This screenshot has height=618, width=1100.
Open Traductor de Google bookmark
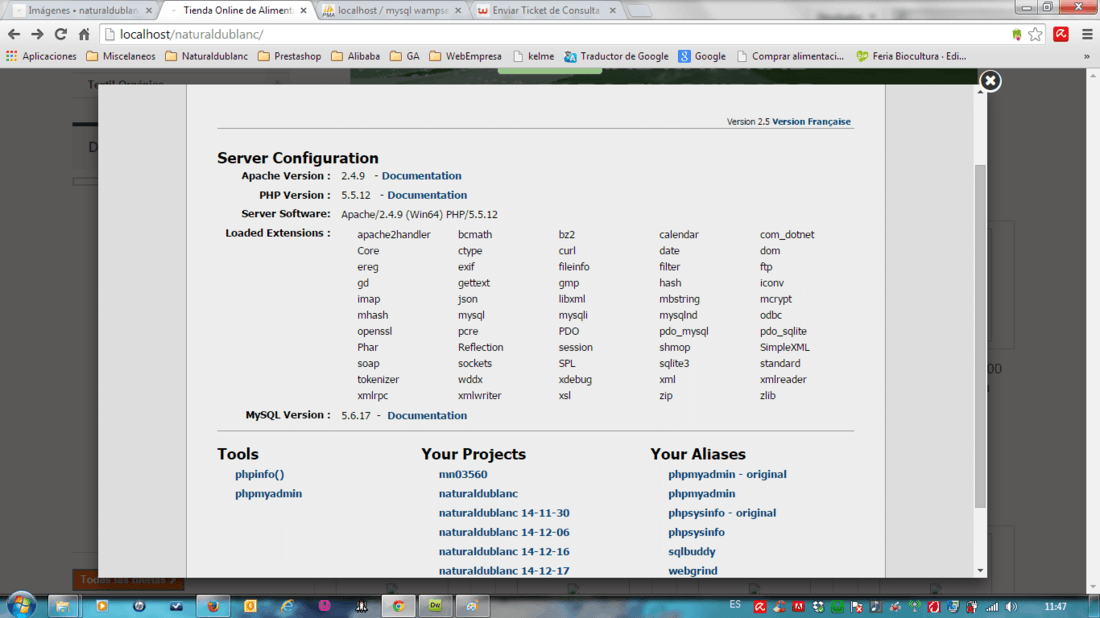tap(617, 56)
